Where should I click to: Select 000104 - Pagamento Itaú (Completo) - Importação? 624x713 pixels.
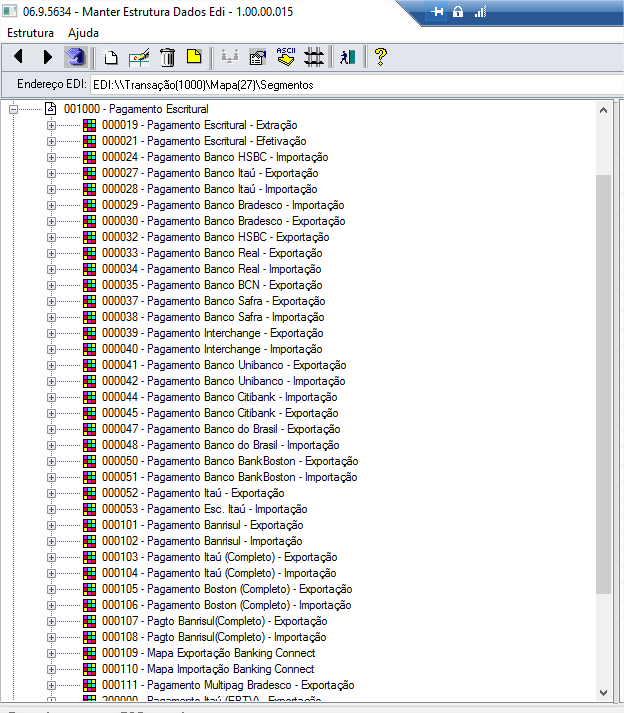tap(219, 573)
